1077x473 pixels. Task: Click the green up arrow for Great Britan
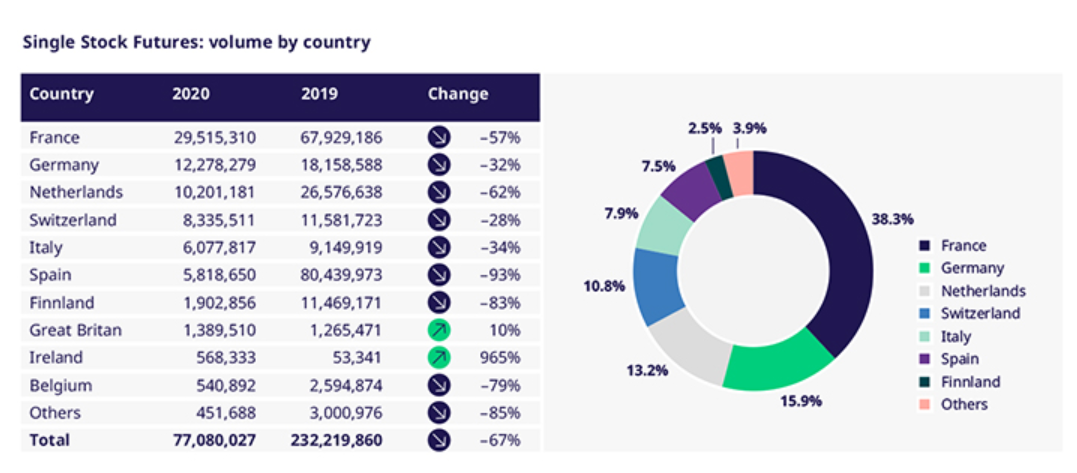coord(439,330)
